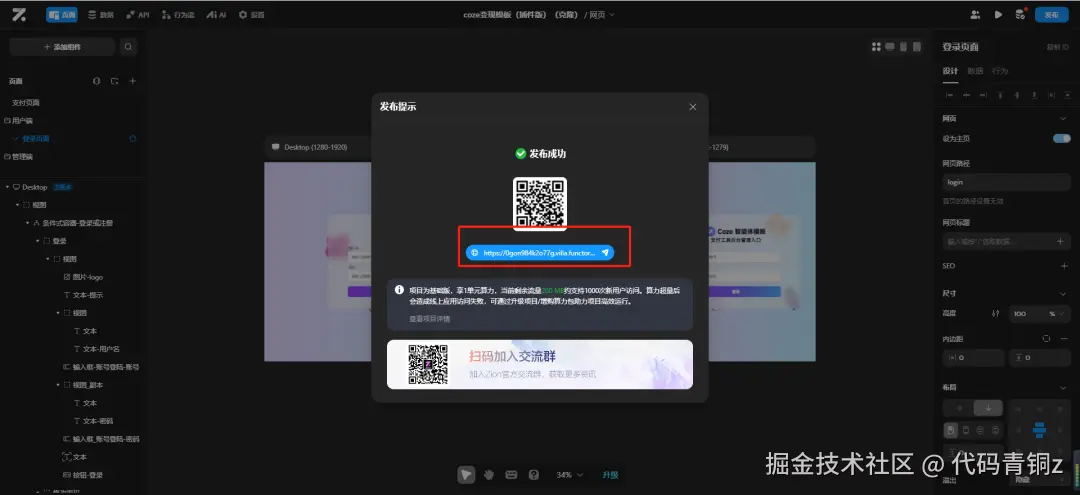Viewport: 1080px width, 495px height.
Task: Click the Zion logo icon
Action: (x=19, y=14)
